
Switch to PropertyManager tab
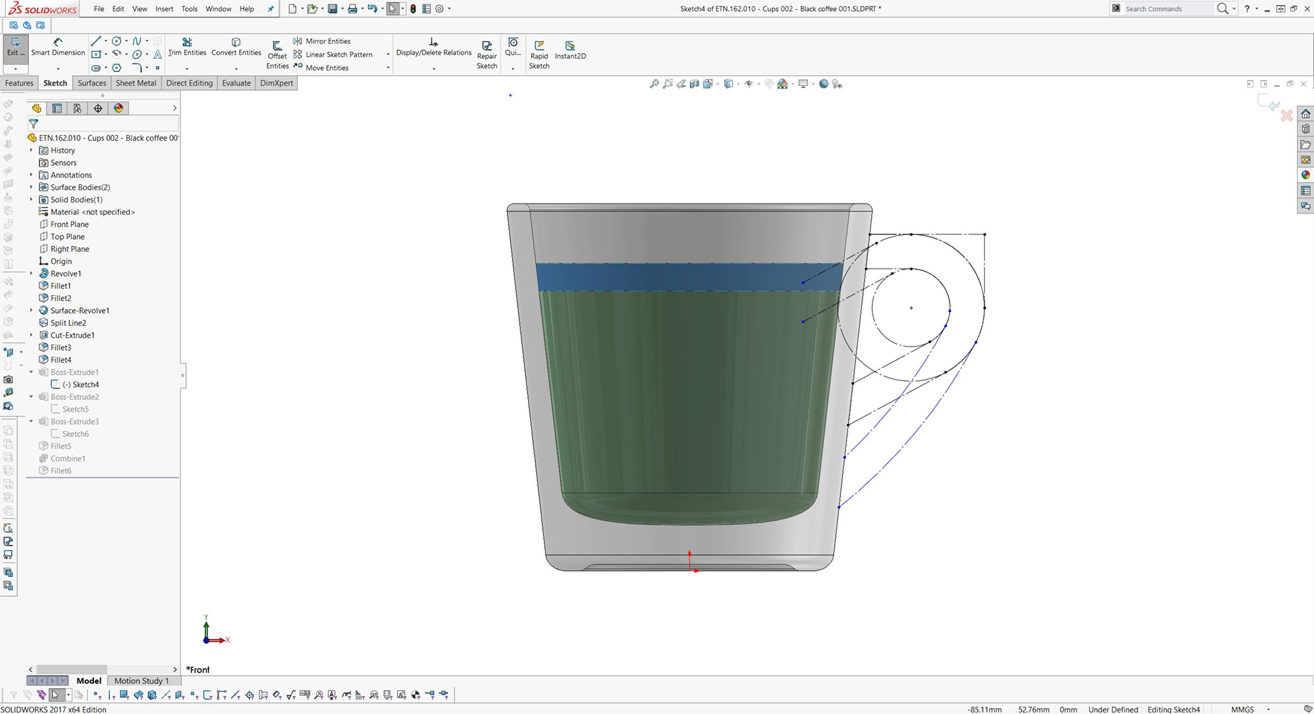point(57,108)
